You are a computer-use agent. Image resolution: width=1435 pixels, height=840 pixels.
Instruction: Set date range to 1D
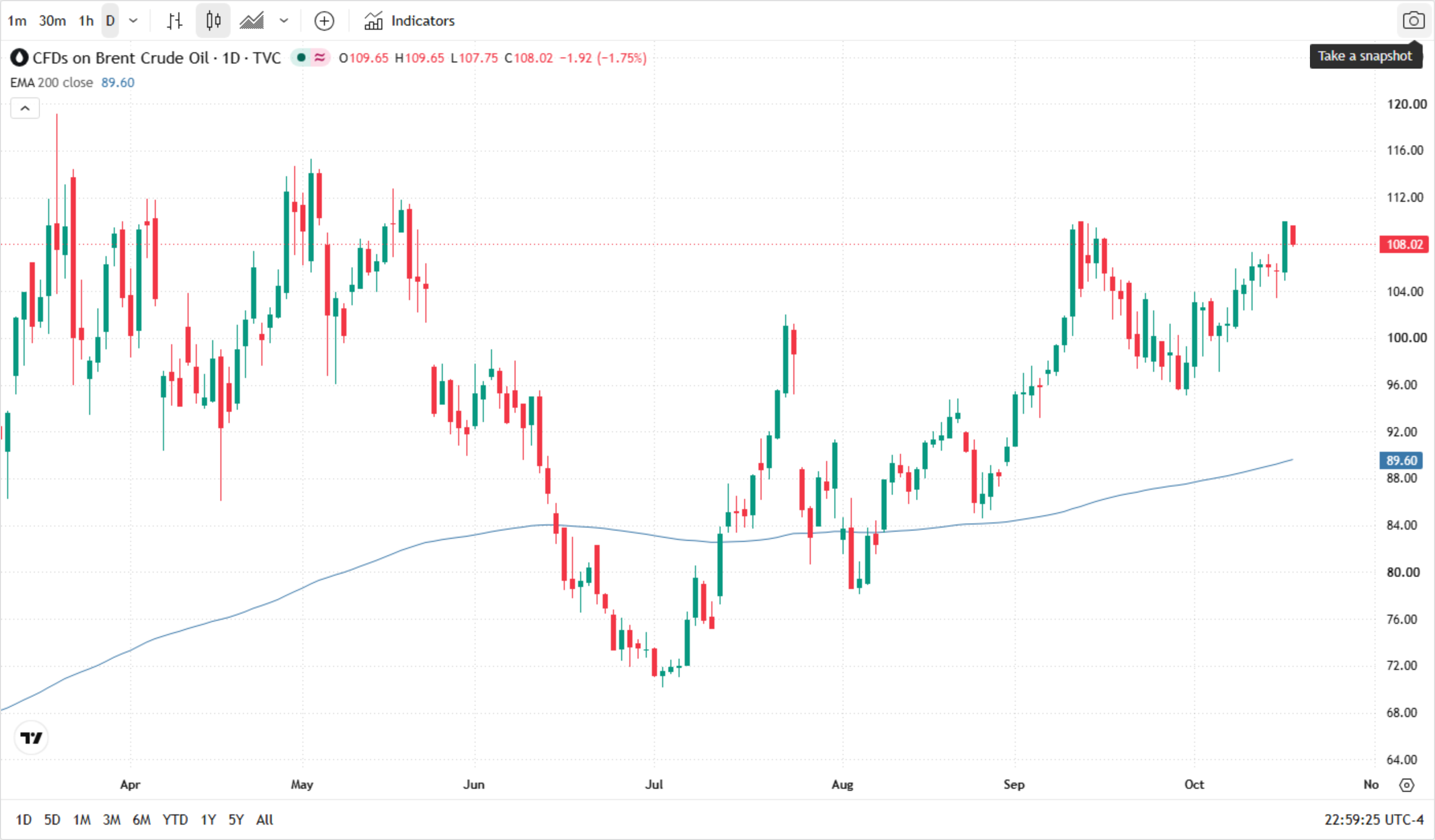pyautogui.click(x=24, y=820)
